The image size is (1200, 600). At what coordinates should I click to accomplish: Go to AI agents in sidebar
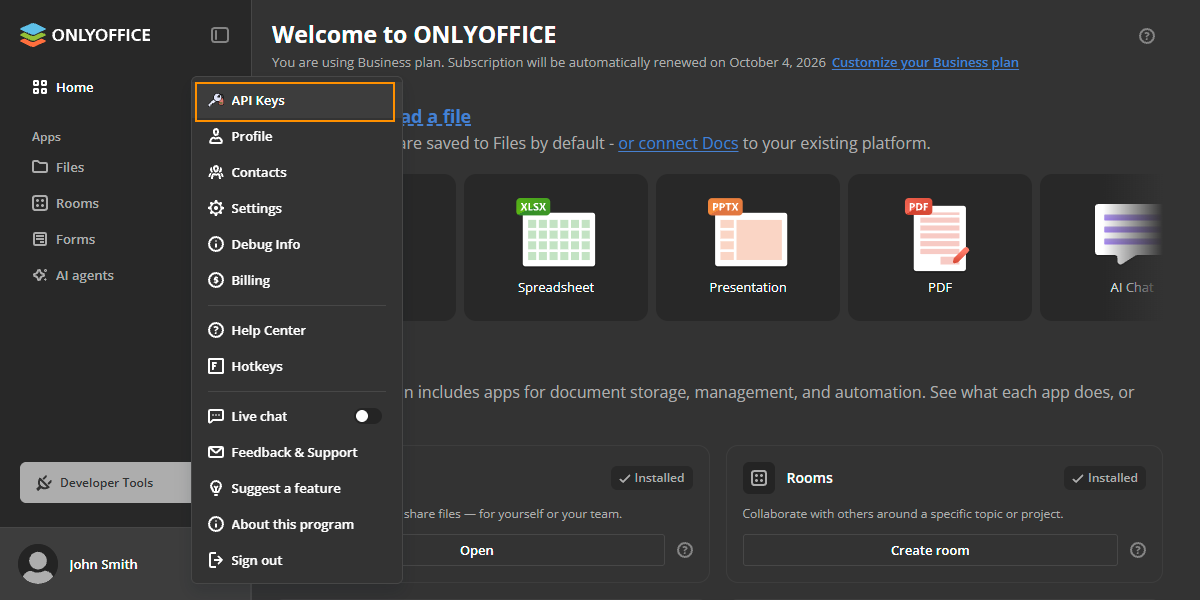tap(84, 275)
